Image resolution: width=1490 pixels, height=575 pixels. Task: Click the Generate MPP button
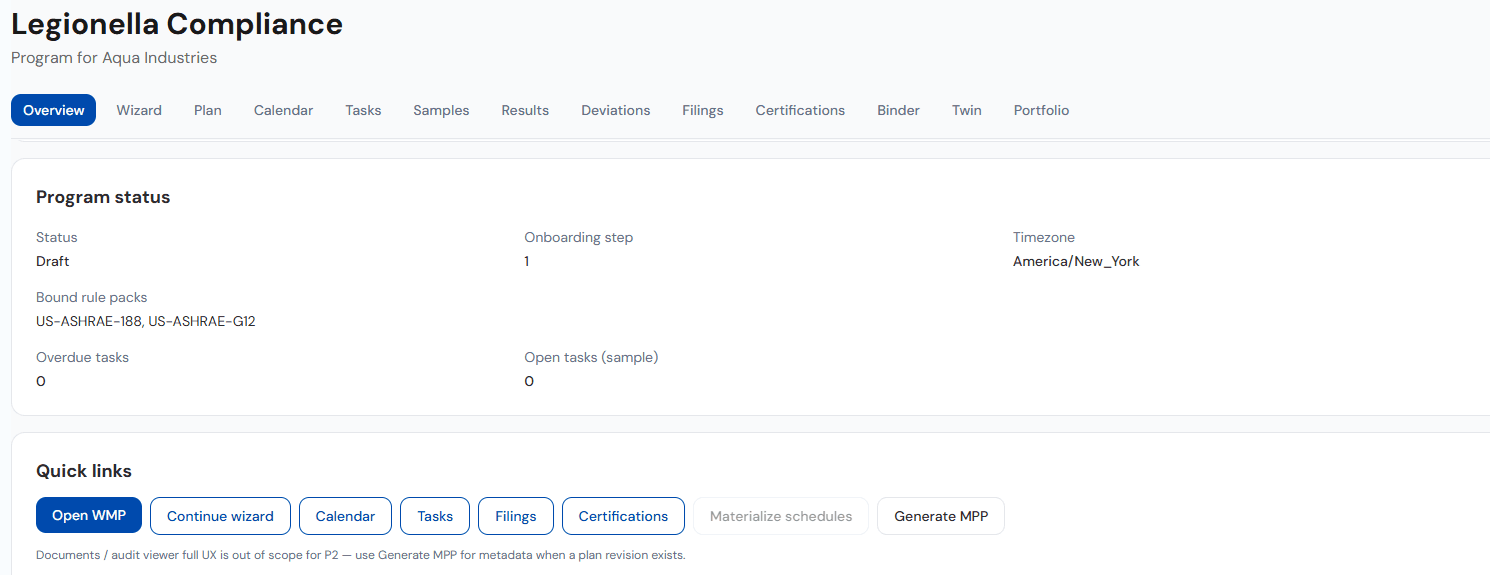[941, 516]
